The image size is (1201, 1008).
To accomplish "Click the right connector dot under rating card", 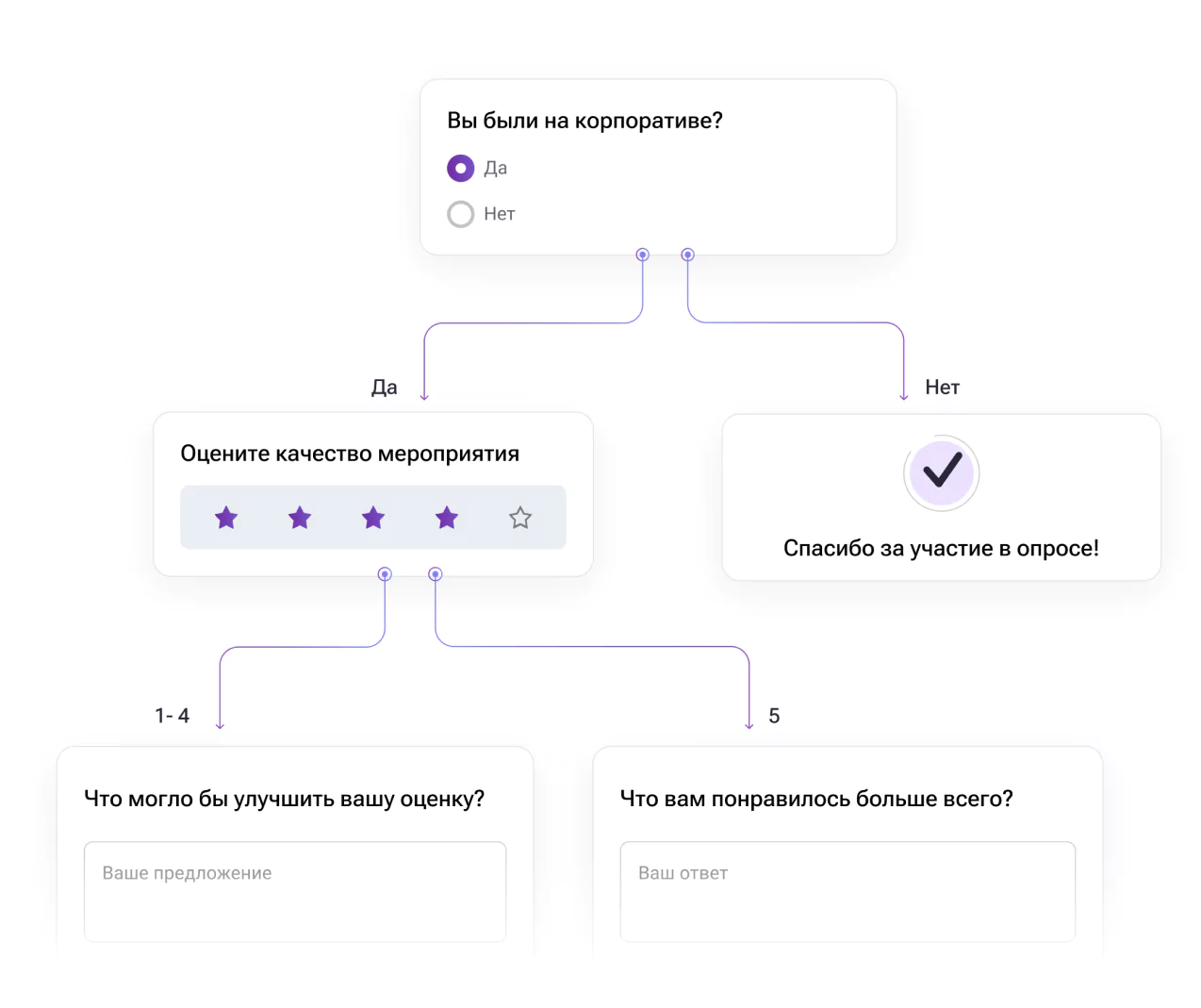I will pos(436,574).
